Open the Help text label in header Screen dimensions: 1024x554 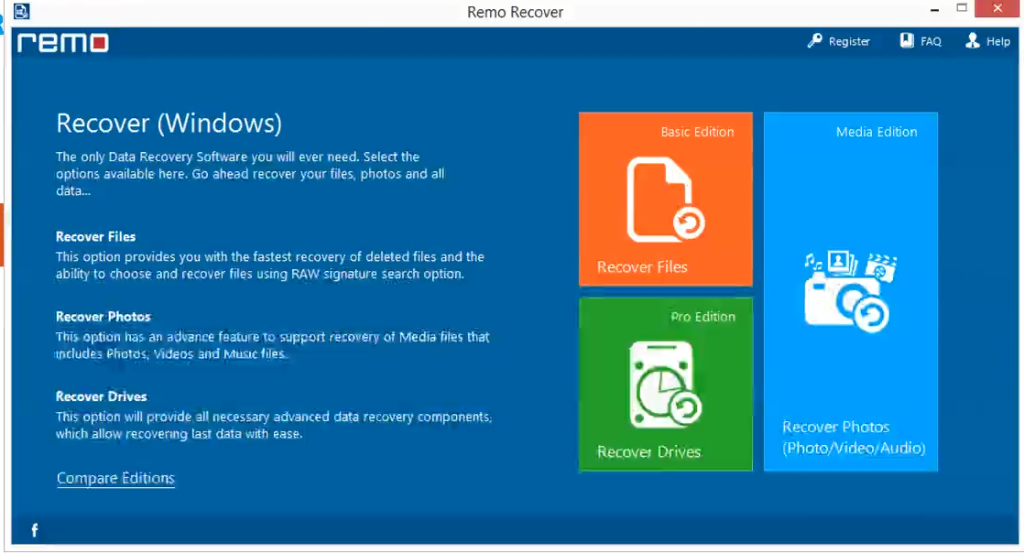click(x=998, y=42)
